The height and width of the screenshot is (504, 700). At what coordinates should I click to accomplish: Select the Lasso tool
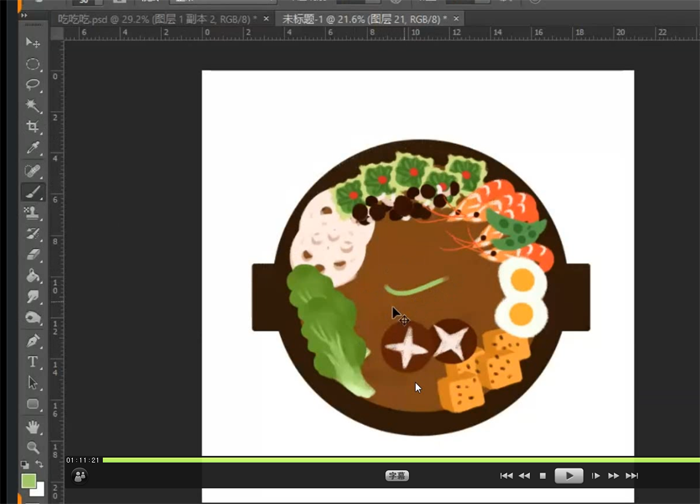click(x=33, y=85)
